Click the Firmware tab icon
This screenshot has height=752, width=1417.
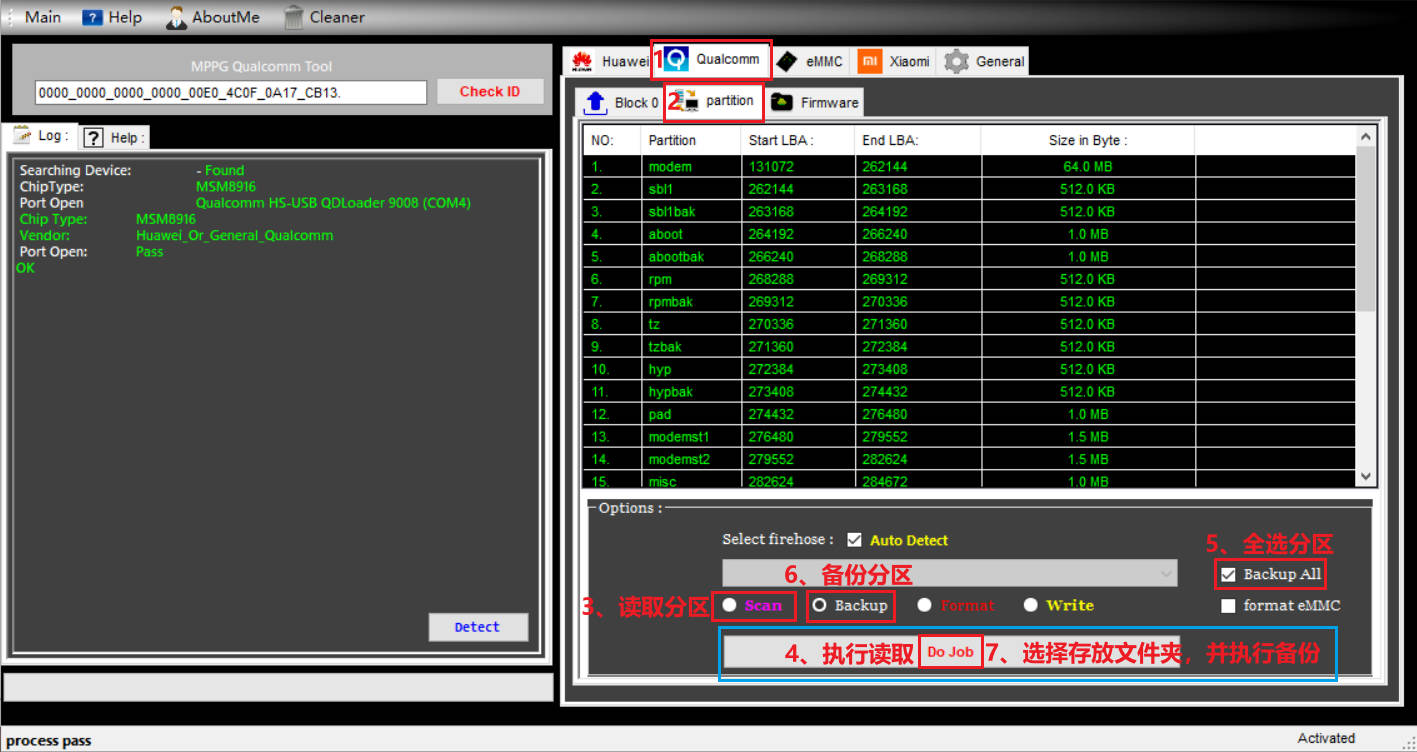click(782, 102)
